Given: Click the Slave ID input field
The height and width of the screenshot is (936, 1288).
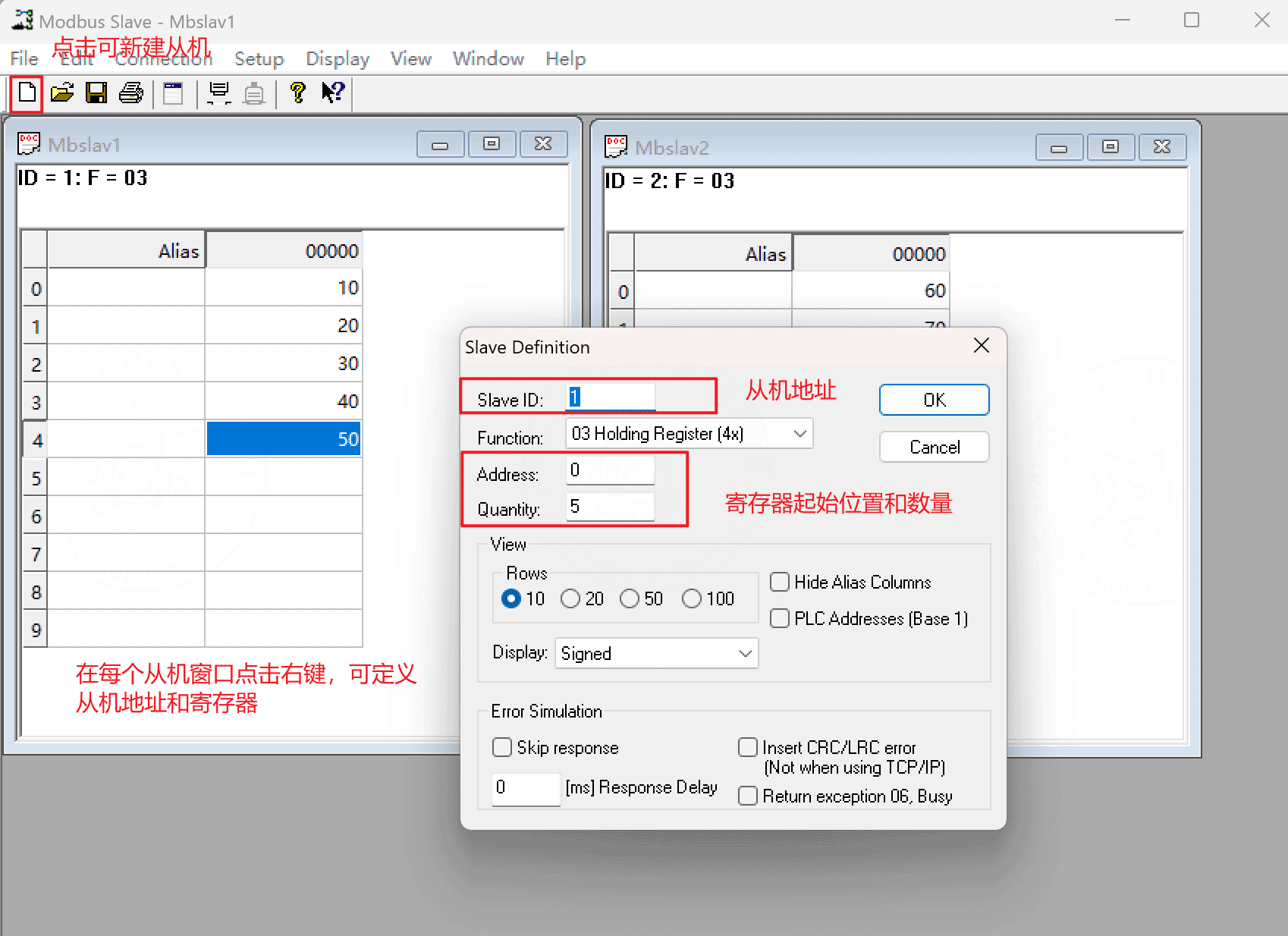Looking at the screenshot, I should click(611, 397).
